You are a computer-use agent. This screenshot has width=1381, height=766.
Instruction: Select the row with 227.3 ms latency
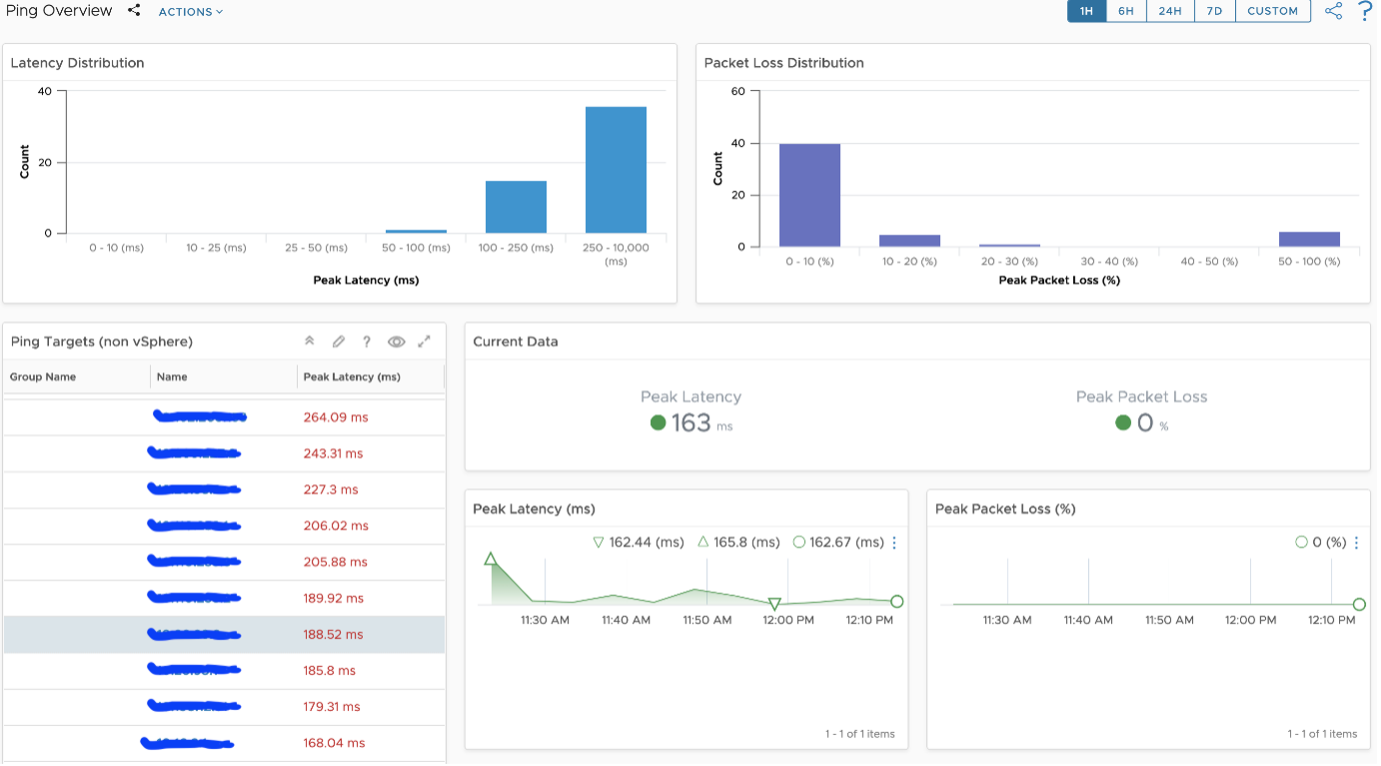(x=224, y=489)
